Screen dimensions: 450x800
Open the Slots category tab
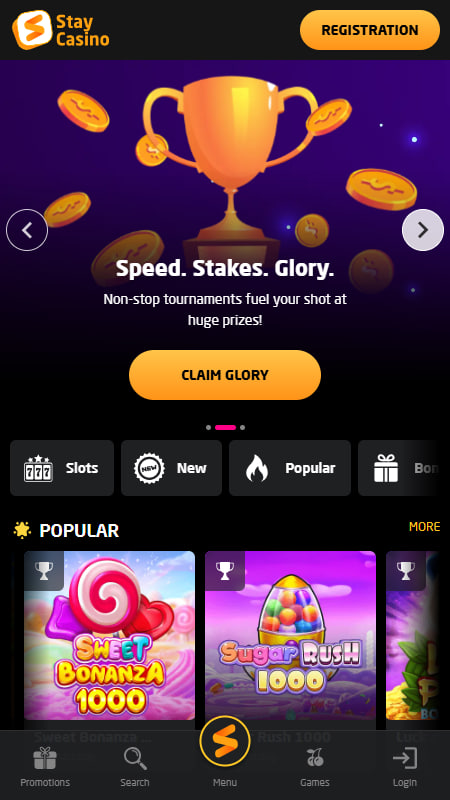coord(62,468)
